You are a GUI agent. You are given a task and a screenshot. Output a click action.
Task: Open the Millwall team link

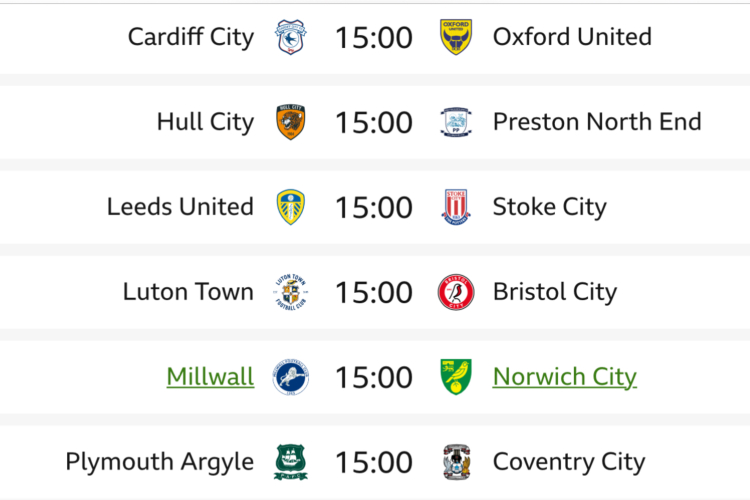click(x=210, y=377)
